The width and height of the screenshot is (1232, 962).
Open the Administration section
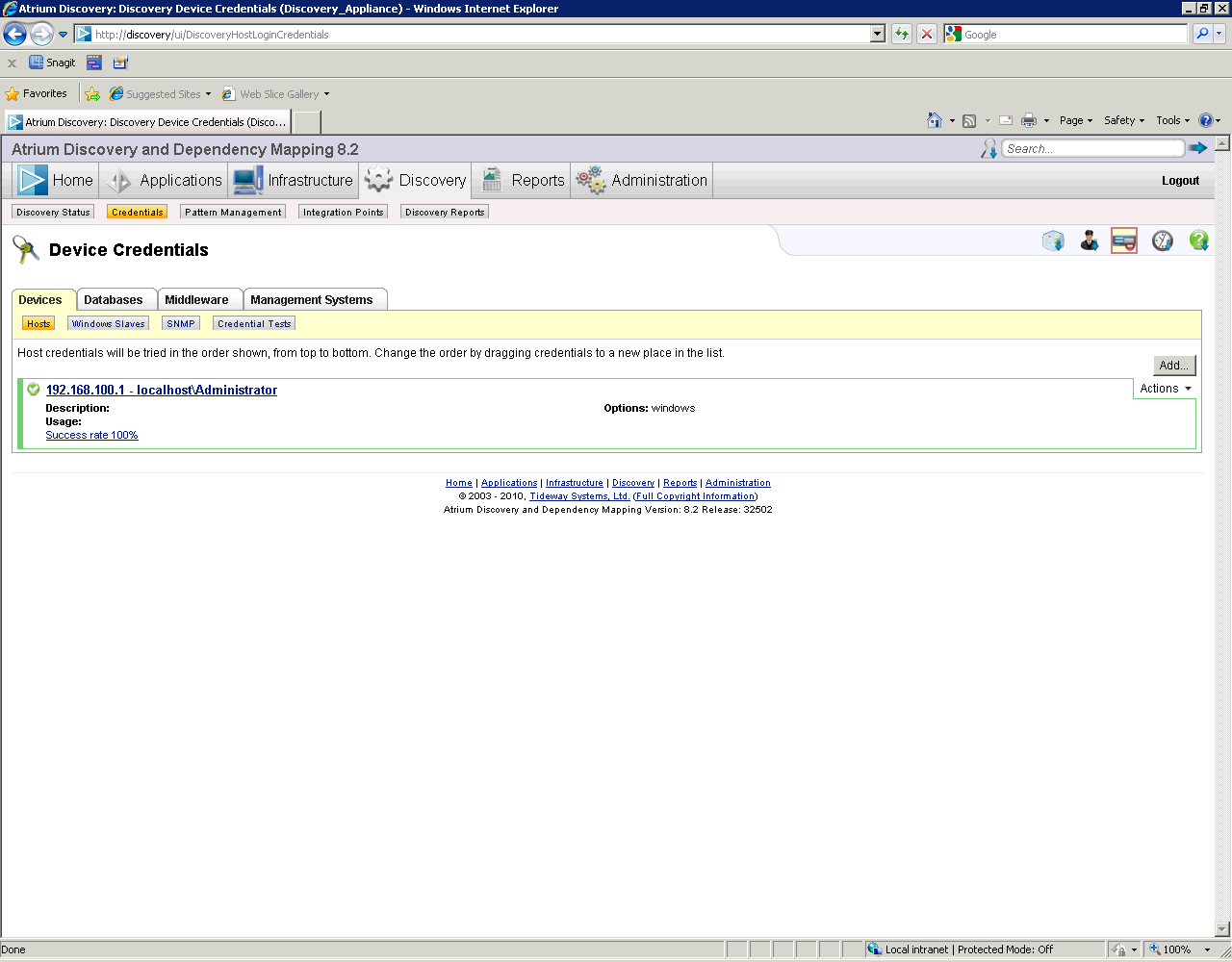642,180
